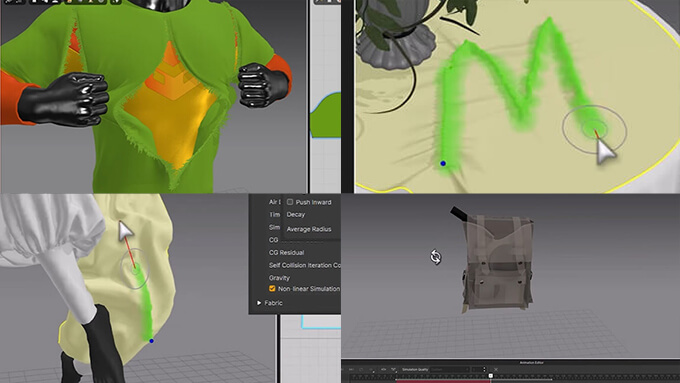Click the blue start point of the M stroke
The image size is (680, 383).
click(443, 164)
